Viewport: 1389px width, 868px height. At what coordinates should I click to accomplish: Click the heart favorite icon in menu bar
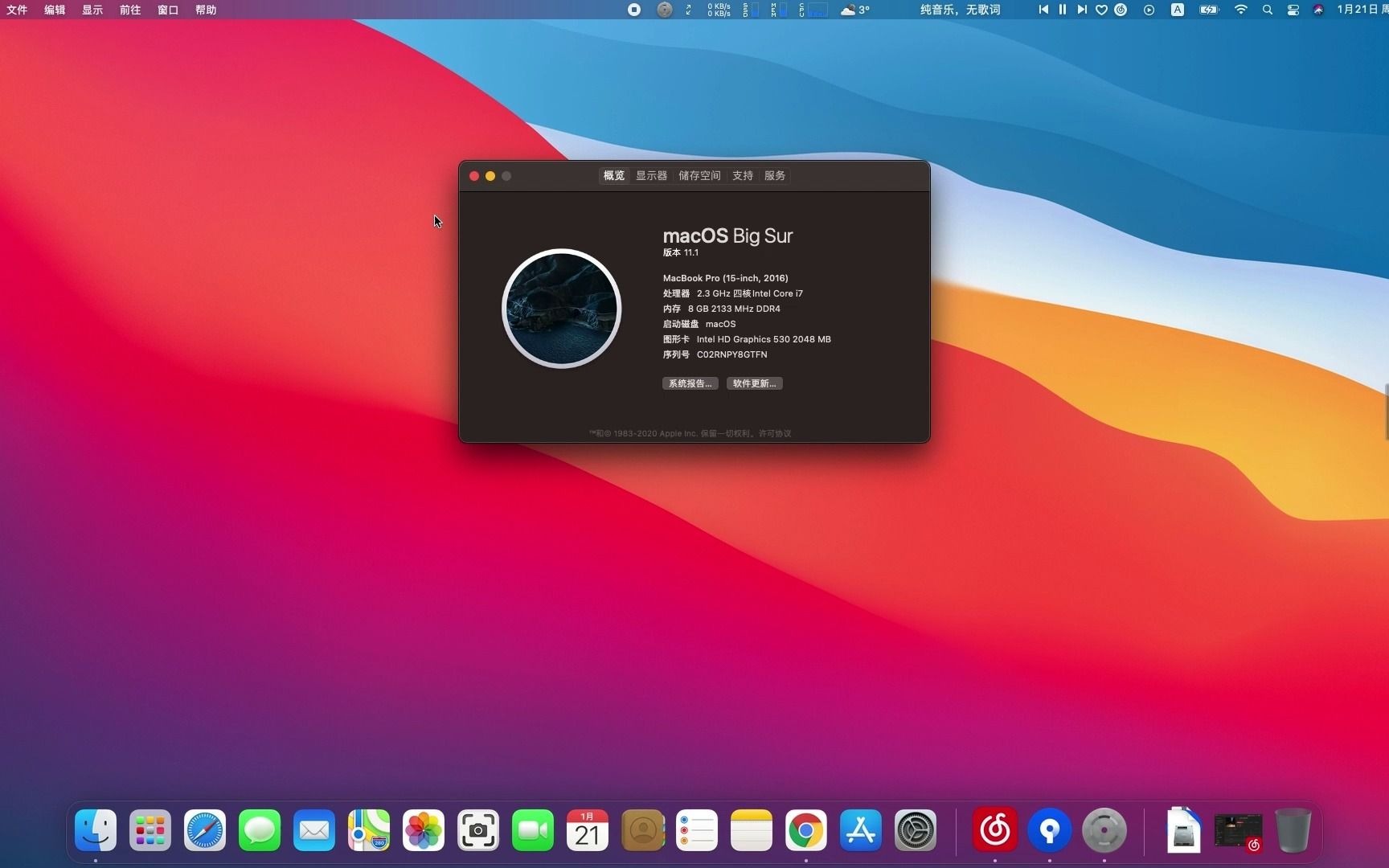(x=1101, y=10)
